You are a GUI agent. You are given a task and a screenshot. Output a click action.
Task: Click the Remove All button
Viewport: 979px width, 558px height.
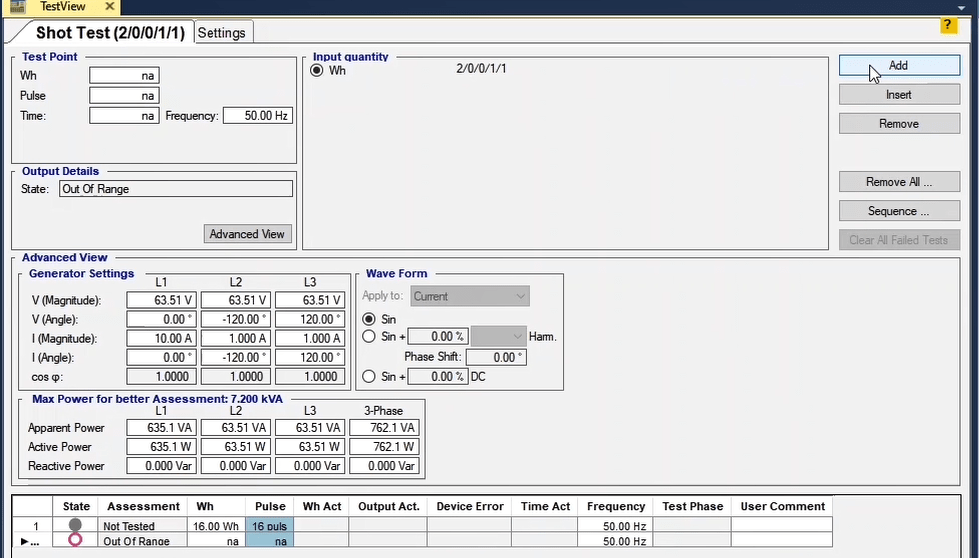point(898,182)
